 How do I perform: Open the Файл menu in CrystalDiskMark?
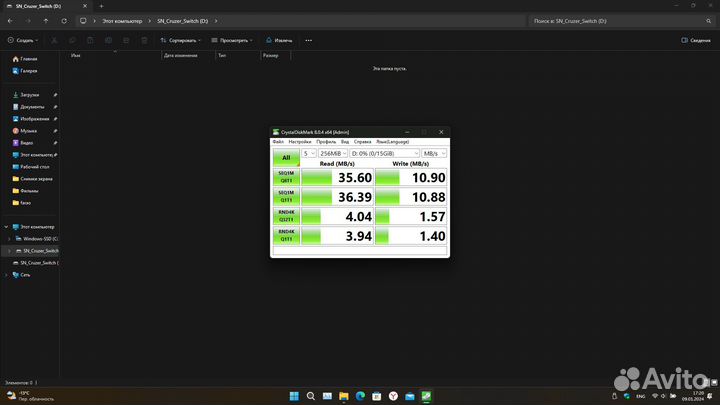(278, 142)
